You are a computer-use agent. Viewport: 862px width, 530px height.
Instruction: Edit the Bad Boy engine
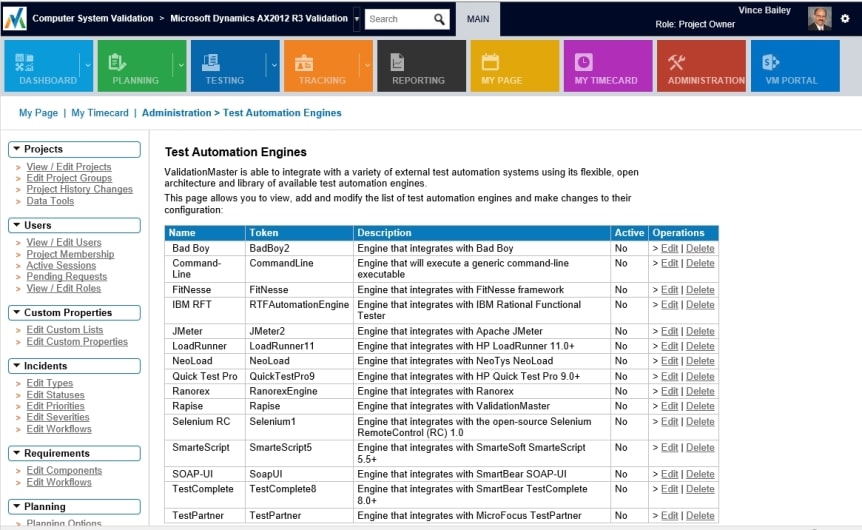[669, 249]
